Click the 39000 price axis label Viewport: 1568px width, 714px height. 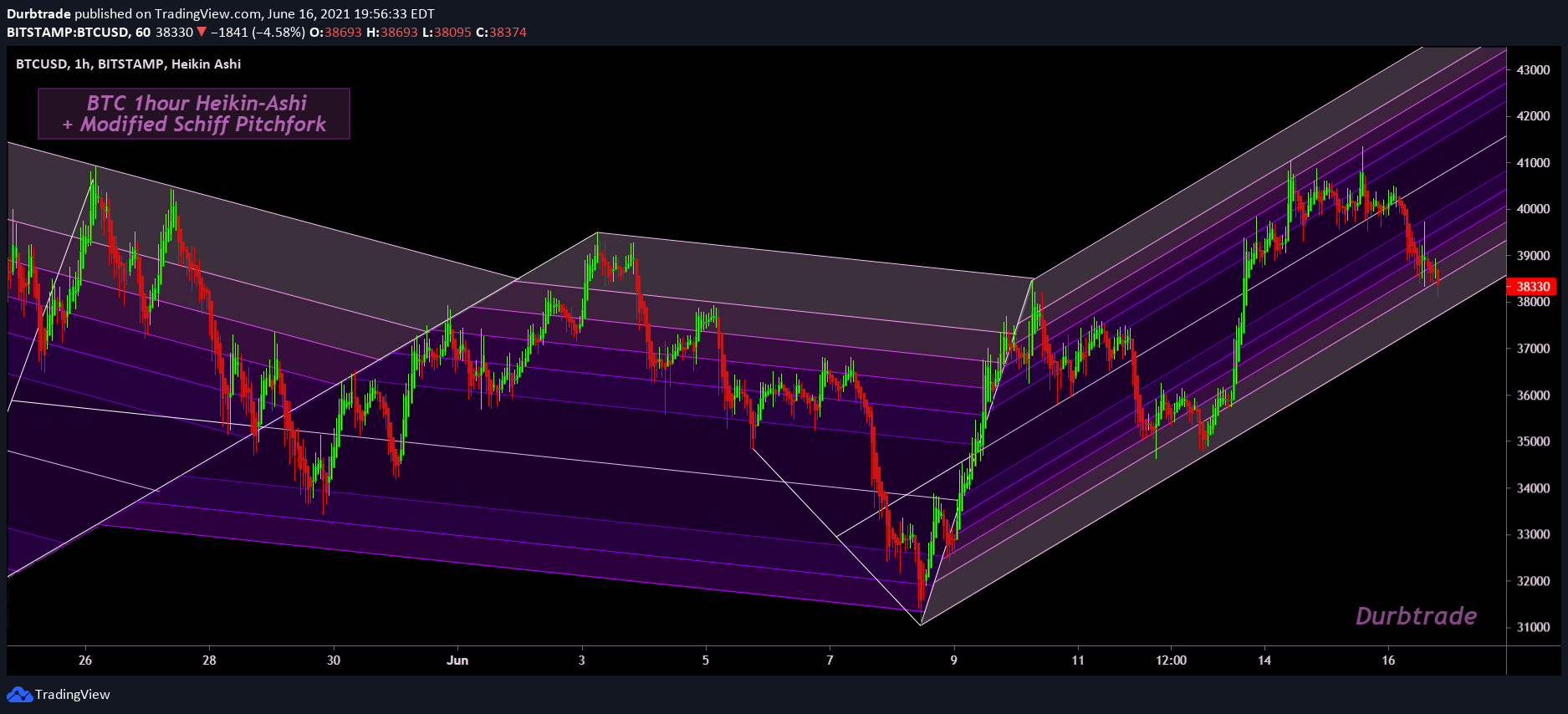coord(1534,256)
